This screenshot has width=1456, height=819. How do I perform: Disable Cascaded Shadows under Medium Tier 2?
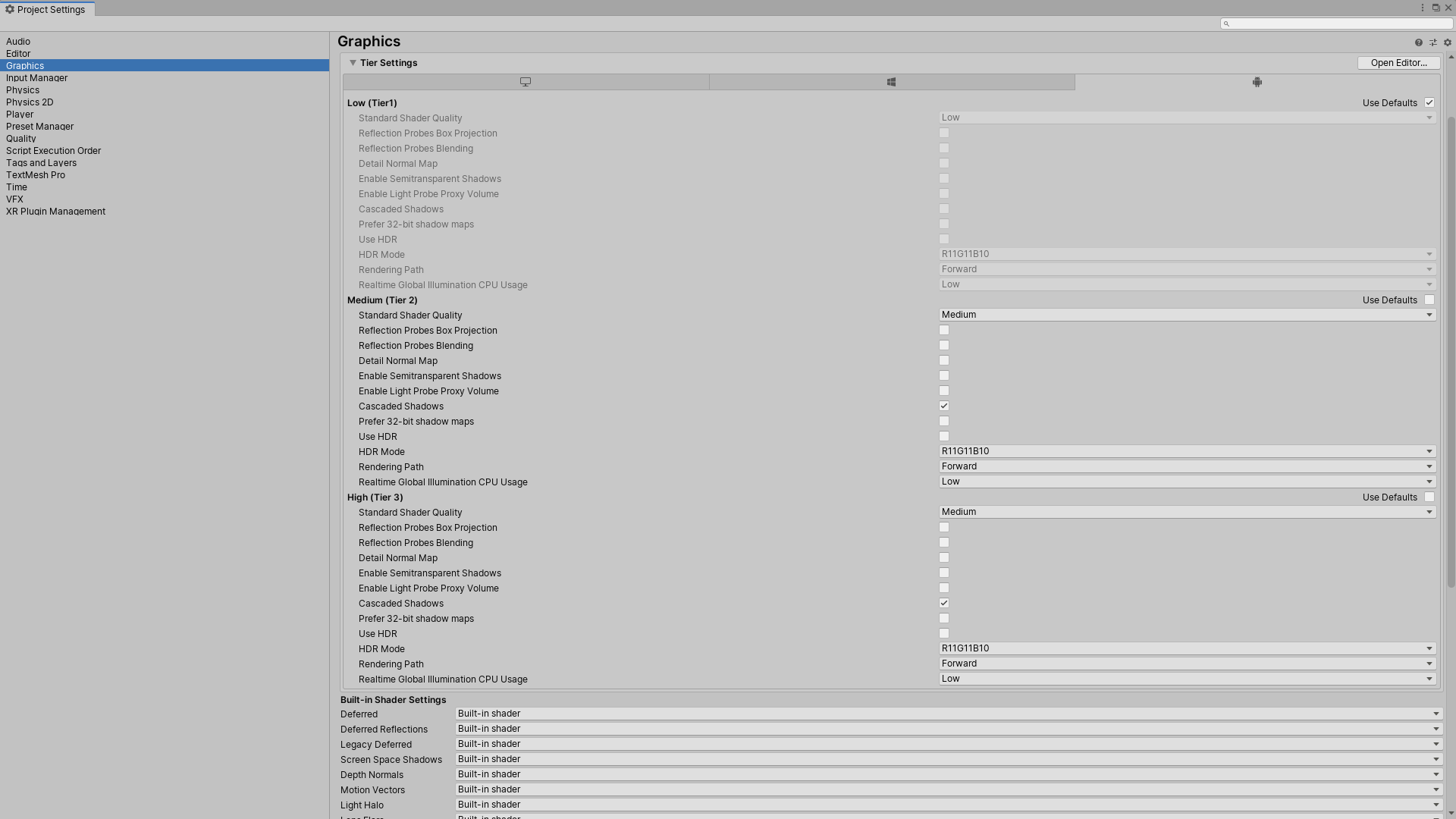tap(944, 406)
